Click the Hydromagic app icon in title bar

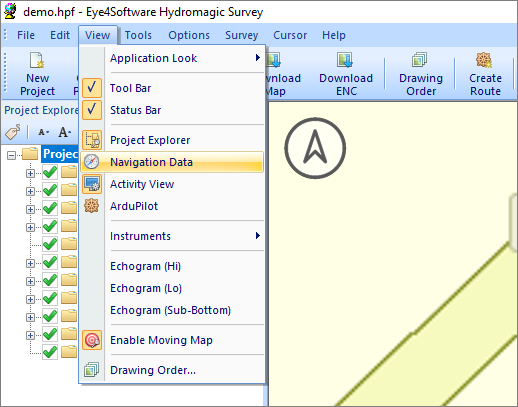(x=10, y=11)
